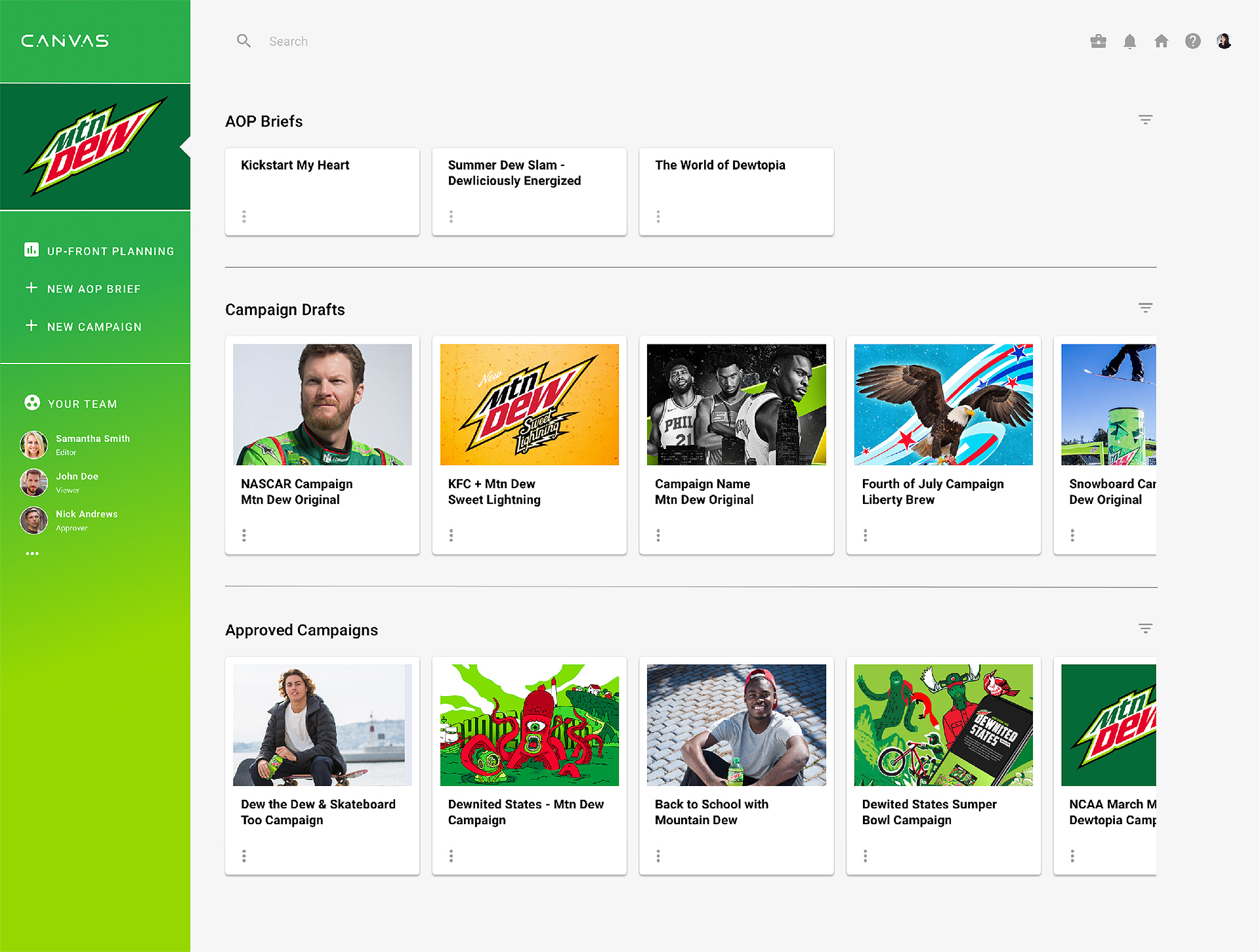Open basketball players Campaign Name thumbnail

(736, 405)
